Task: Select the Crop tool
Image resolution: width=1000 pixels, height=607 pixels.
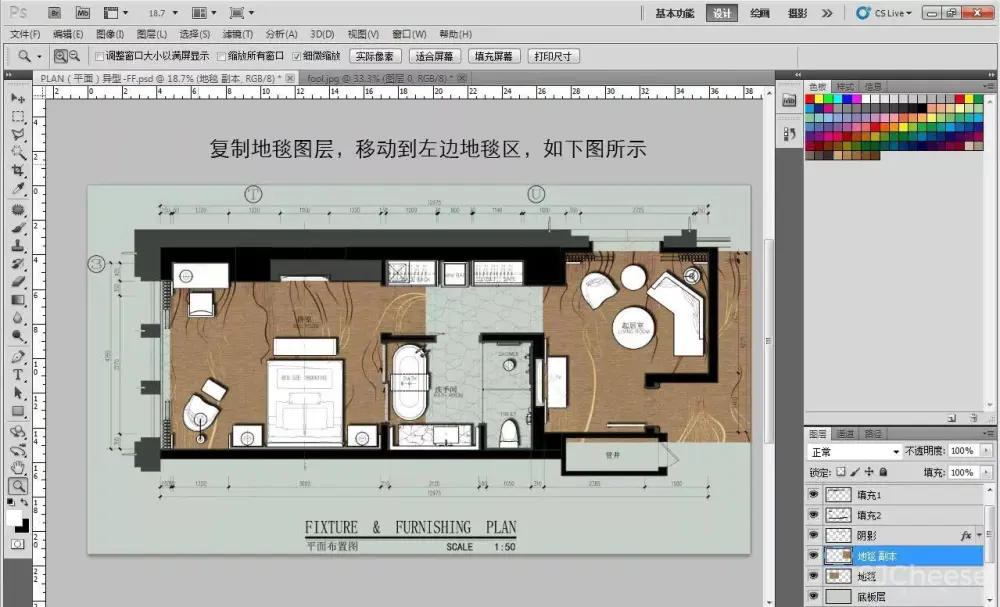Action: 18,171
